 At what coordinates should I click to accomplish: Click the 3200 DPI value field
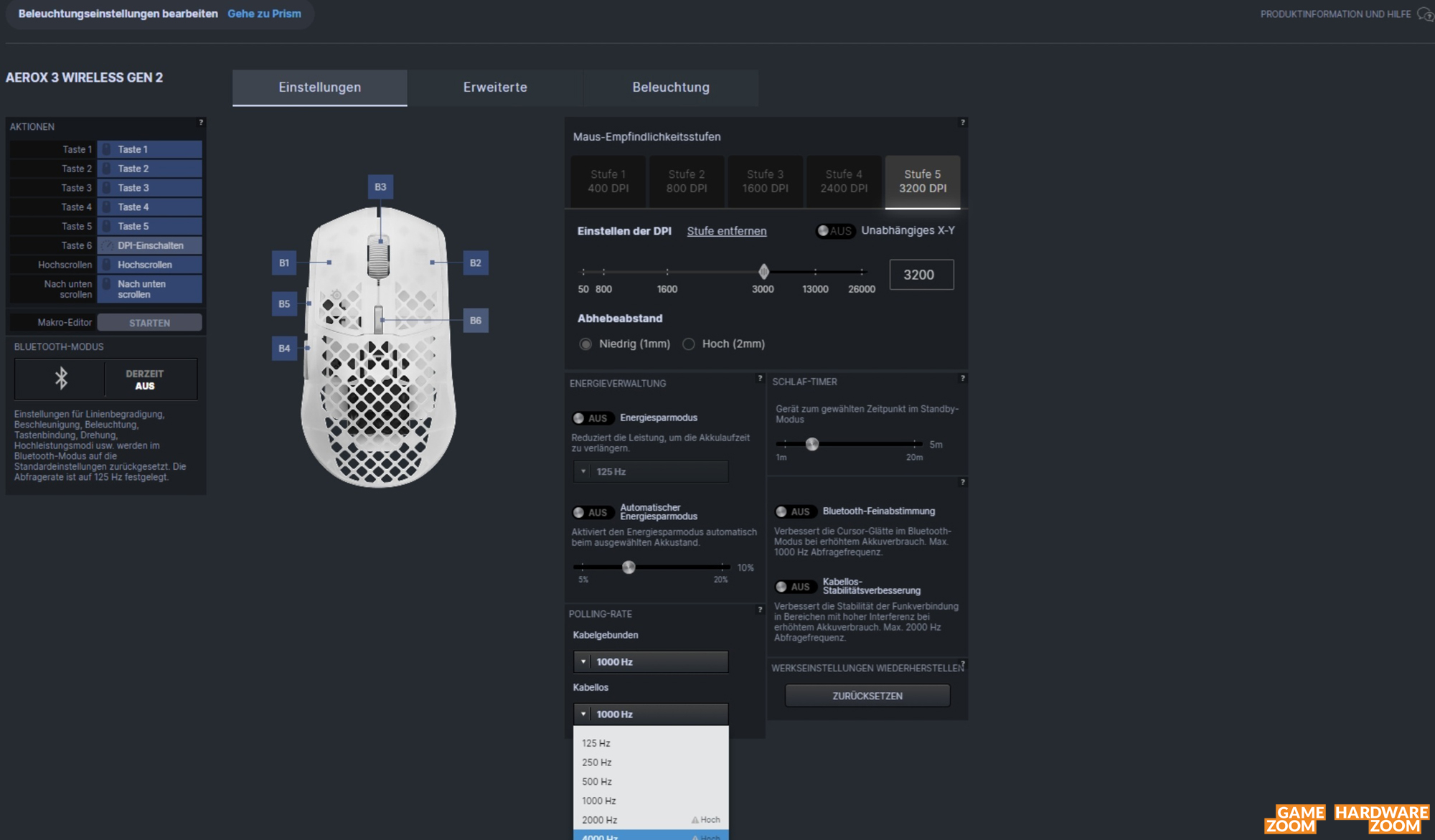(x=921, y=275)
